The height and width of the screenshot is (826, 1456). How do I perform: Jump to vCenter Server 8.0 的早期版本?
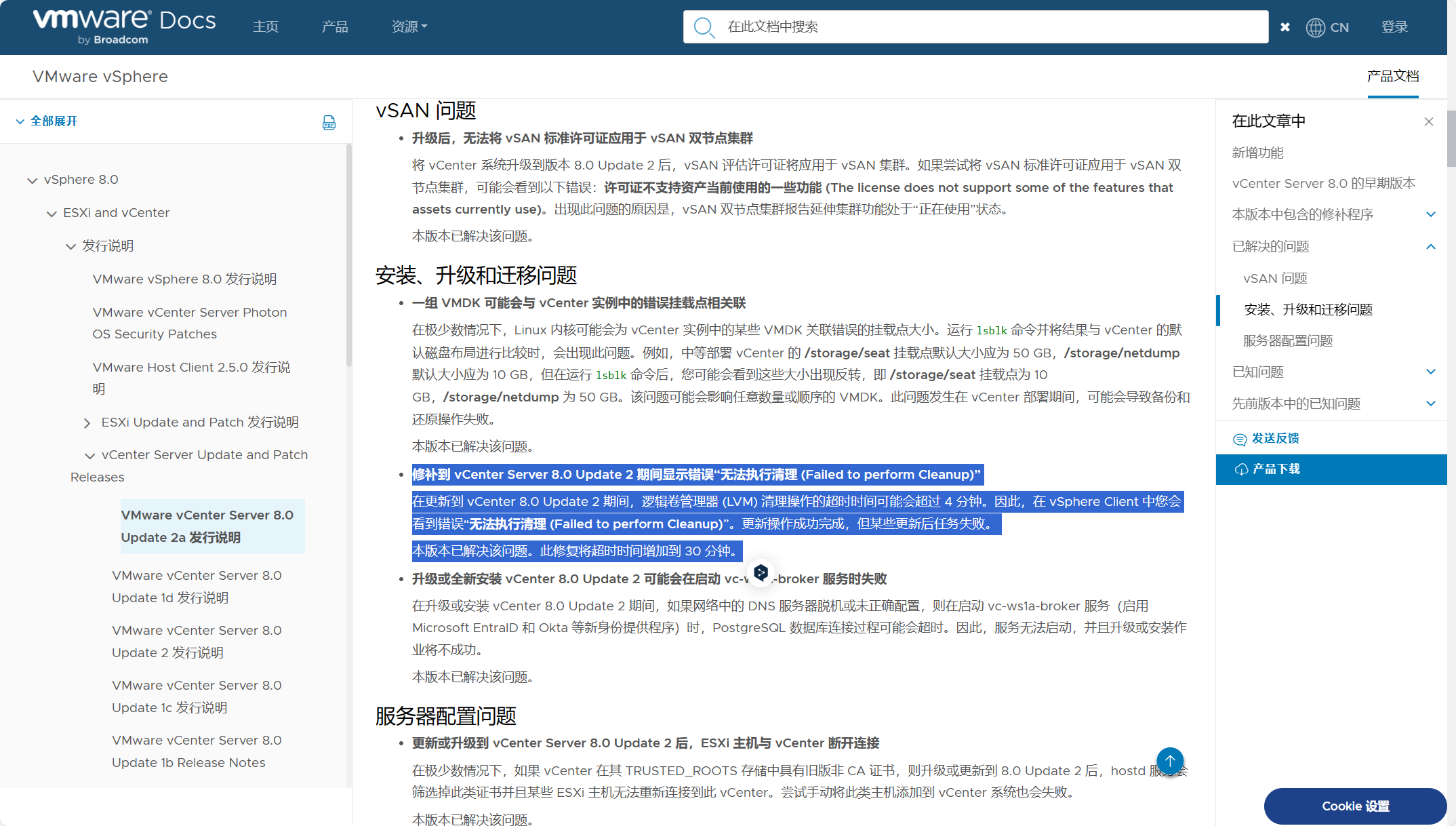[x=1324, y=183]
